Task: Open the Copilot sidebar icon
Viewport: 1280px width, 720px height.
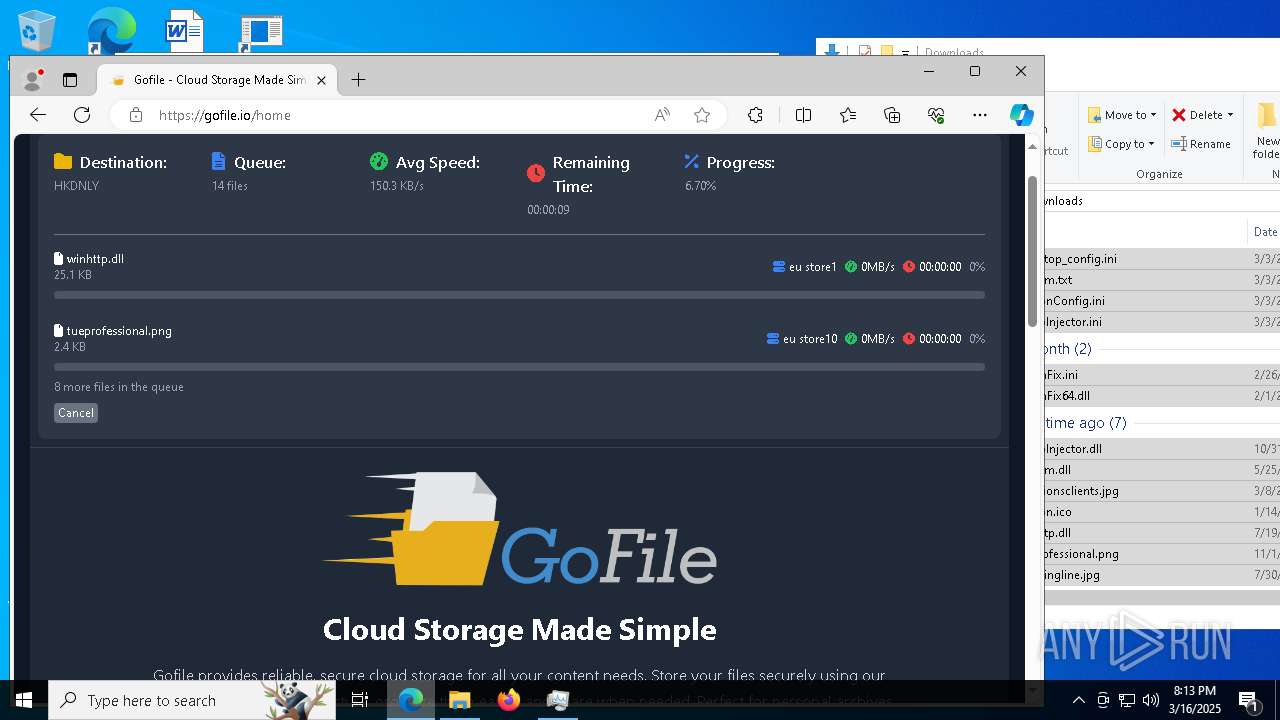Action: pos(1021,115)
